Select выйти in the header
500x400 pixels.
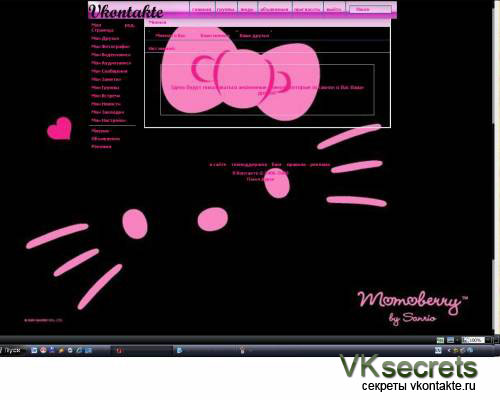[334, 10]
